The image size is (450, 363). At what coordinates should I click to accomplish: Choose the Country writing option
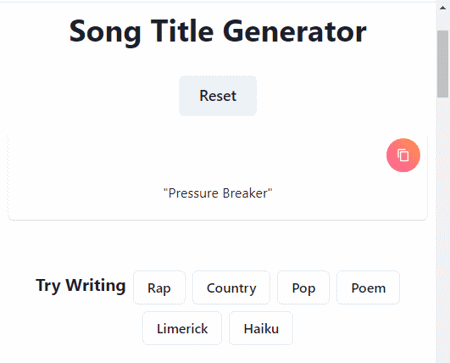pos(231,288)
